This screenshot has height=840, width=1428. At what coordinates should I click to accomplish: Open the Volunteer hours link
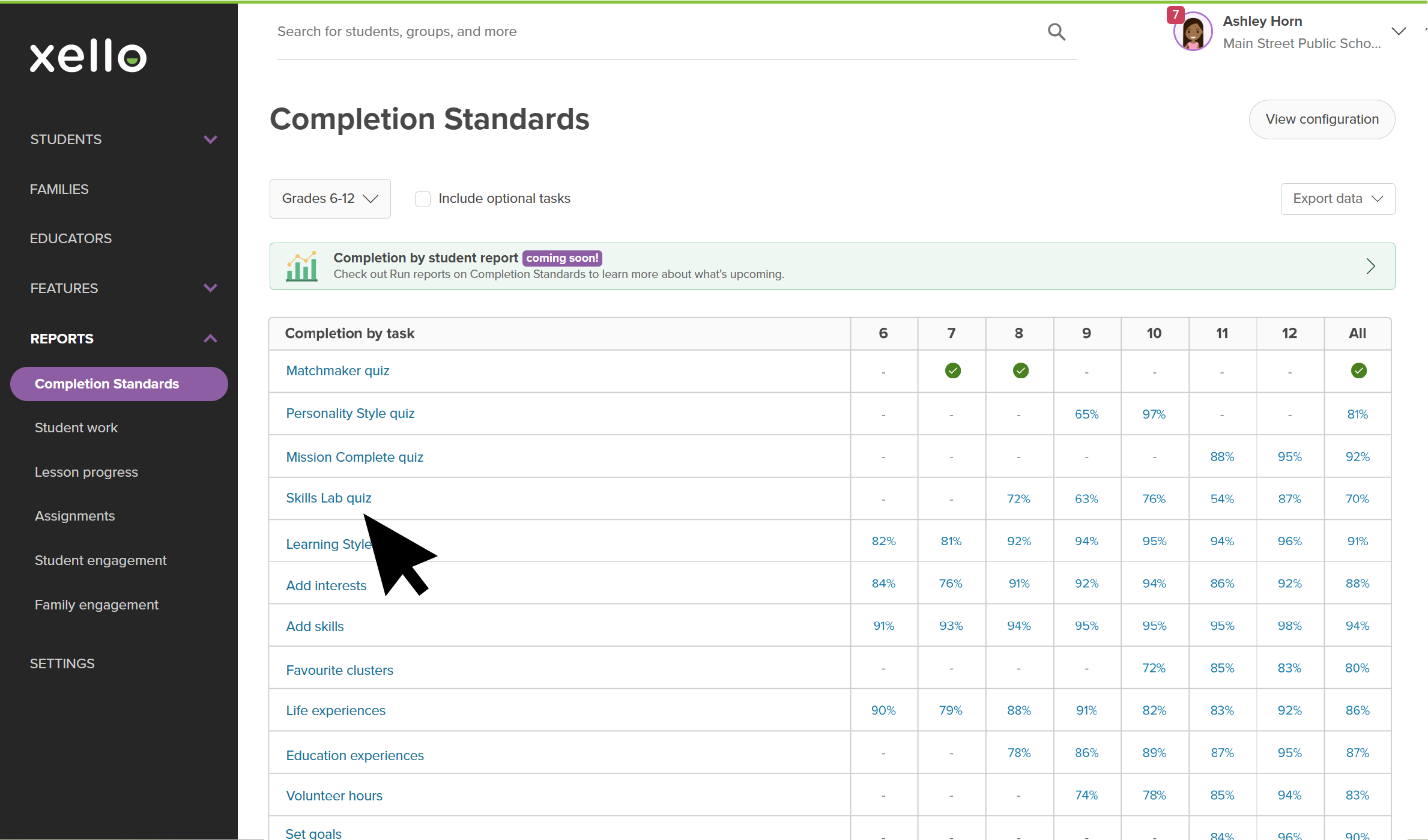tap(334, 796)
